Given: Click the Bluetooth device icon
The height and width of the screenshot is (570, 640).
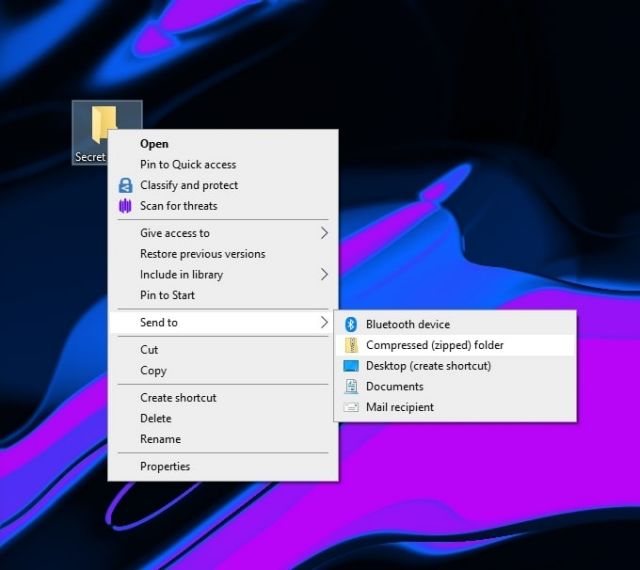Looking at the screenshot, I should (351, 324).
